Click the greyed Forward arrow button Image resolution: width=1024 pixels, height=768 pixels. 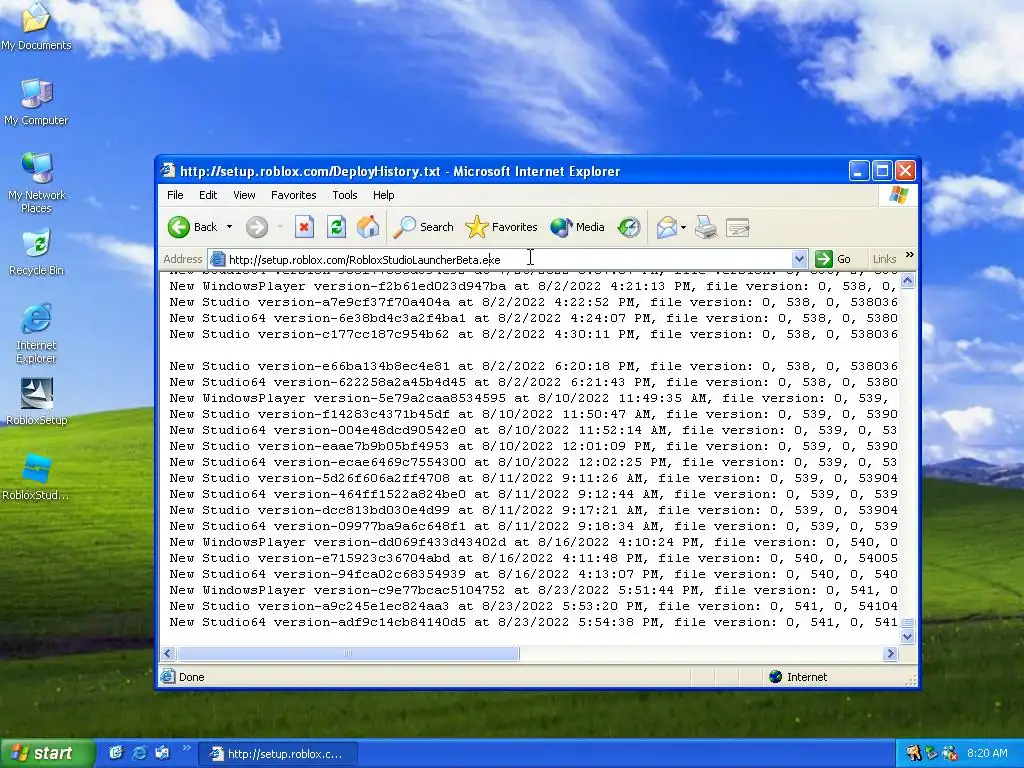(x=257, y=227)
